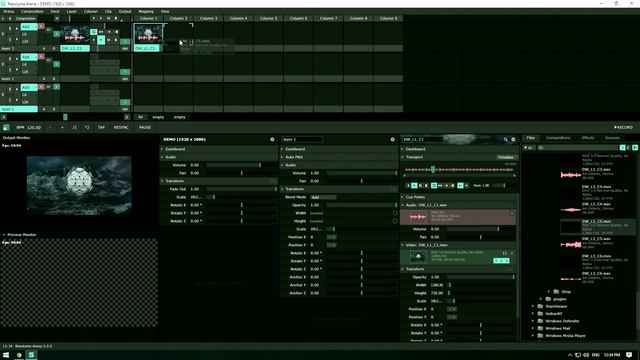Screen dimensions: 640x360
Task: Switch to the Compositions browser tab
Action: tap(558, 138)
